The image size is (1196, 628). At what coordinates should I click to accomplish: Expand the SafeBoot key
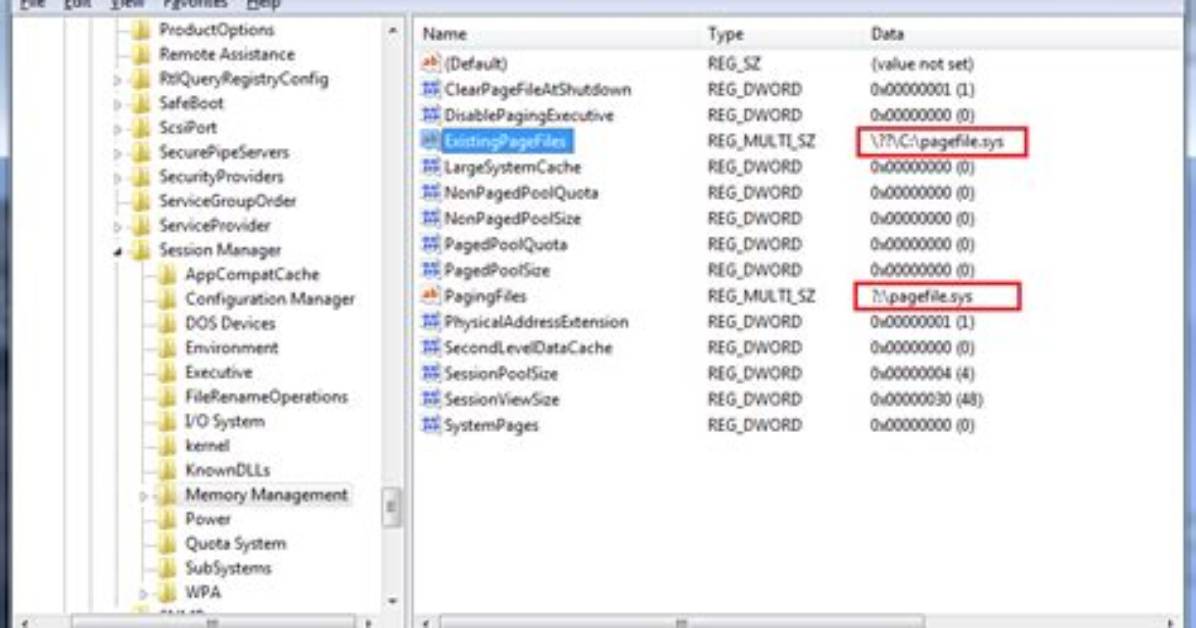tap(117, 104)
